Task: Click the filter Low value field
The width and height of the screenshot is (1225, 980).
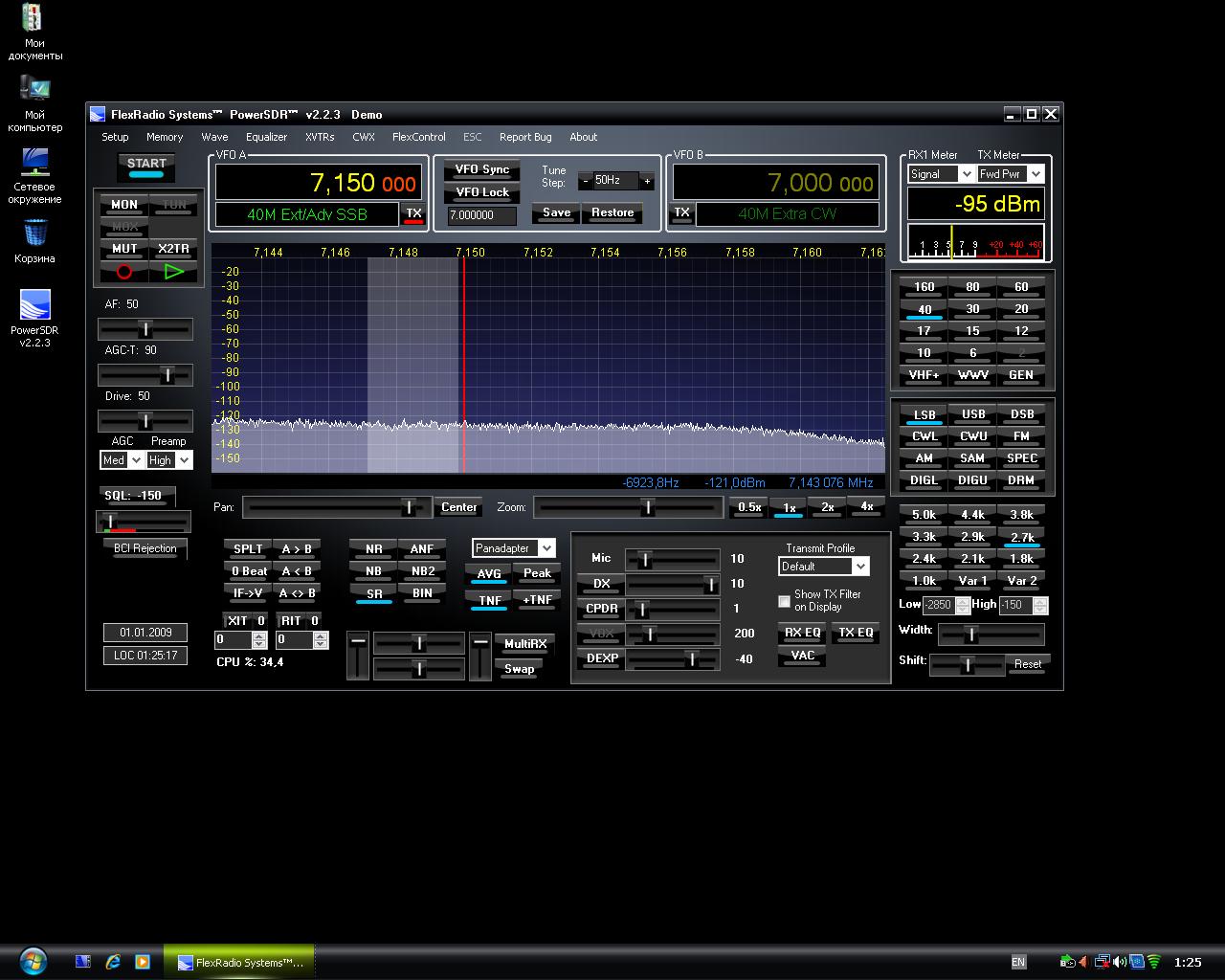Action: point(938,605)
